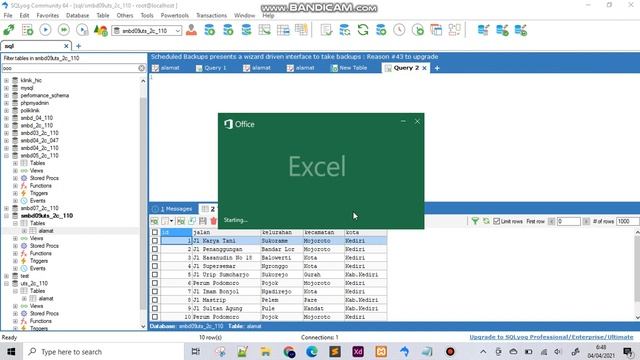The image size is (640, 360).
Task: Switch to the New Table tab
Action: pos(349,68)
